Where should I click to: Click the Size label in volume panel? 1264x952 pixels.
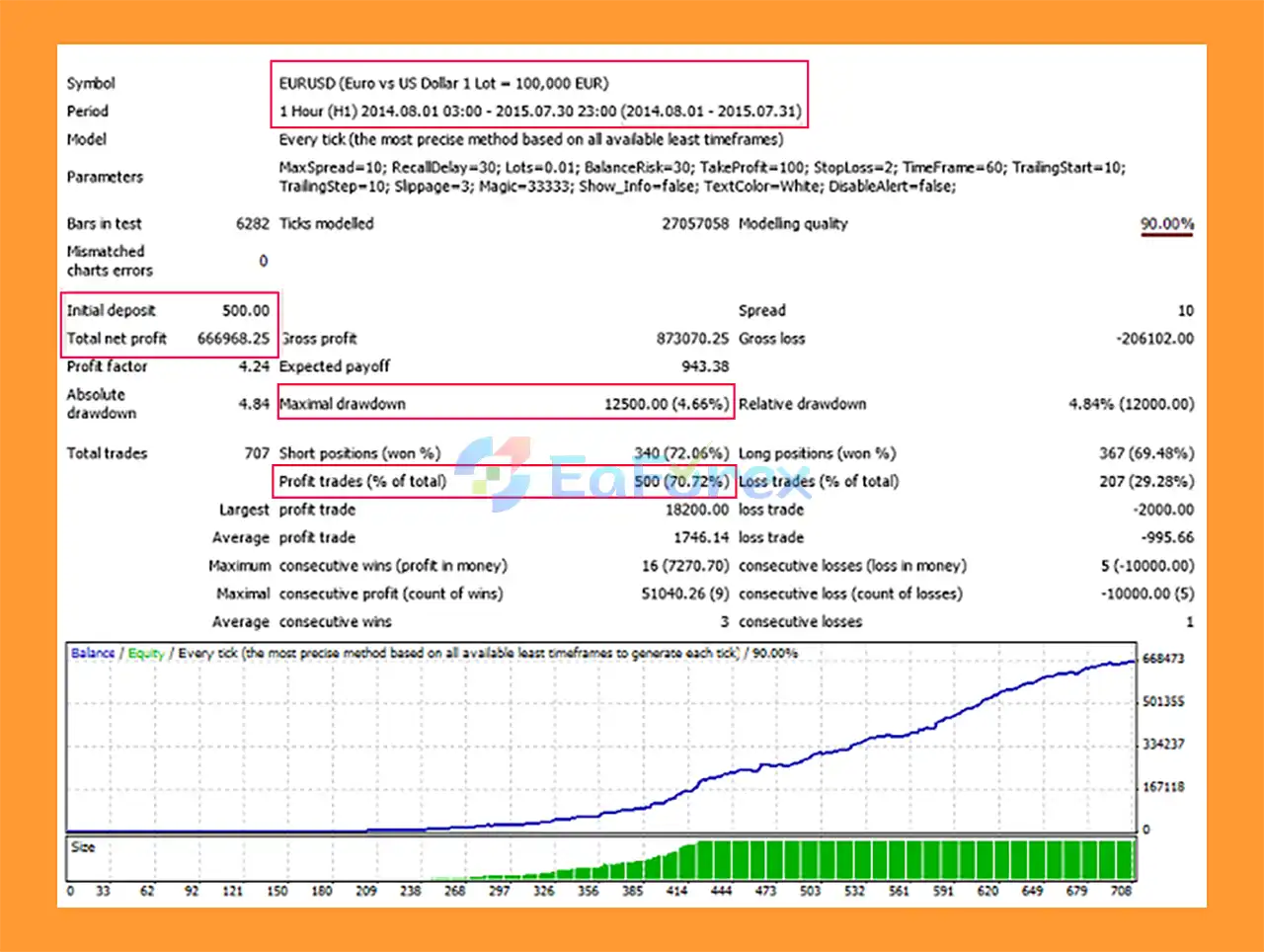click(83, 847)
